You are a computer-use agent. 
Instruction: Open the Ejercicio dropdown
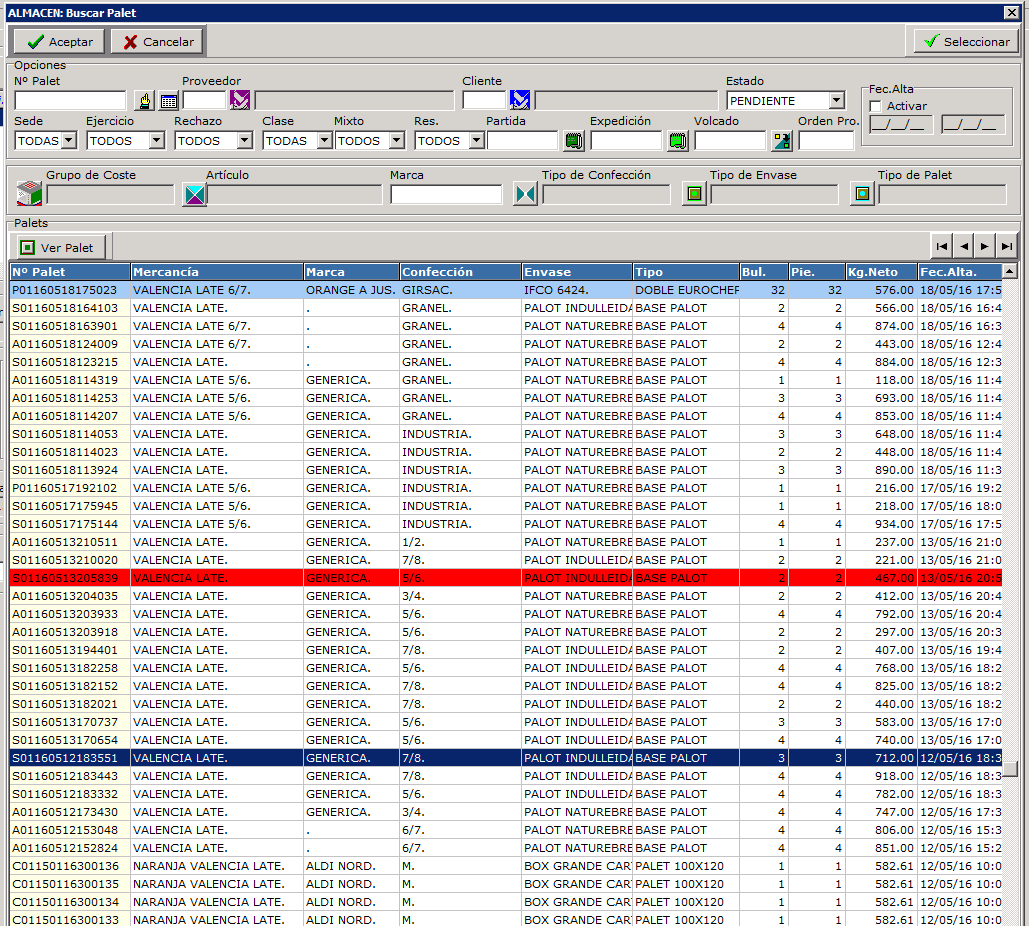coord(156,141)
